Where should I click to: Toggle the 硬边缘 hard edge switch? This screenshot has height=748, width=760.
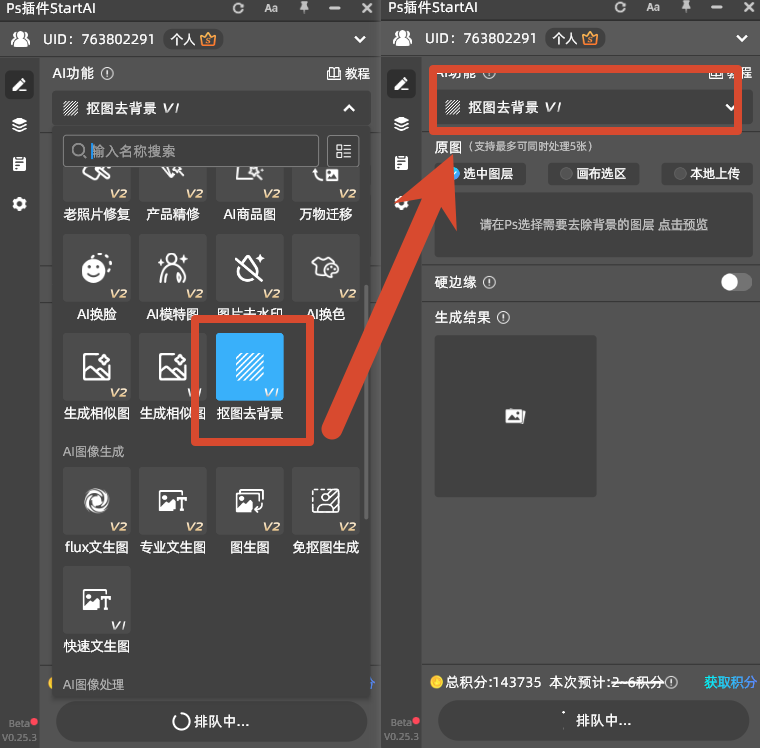tap(736, 282)
